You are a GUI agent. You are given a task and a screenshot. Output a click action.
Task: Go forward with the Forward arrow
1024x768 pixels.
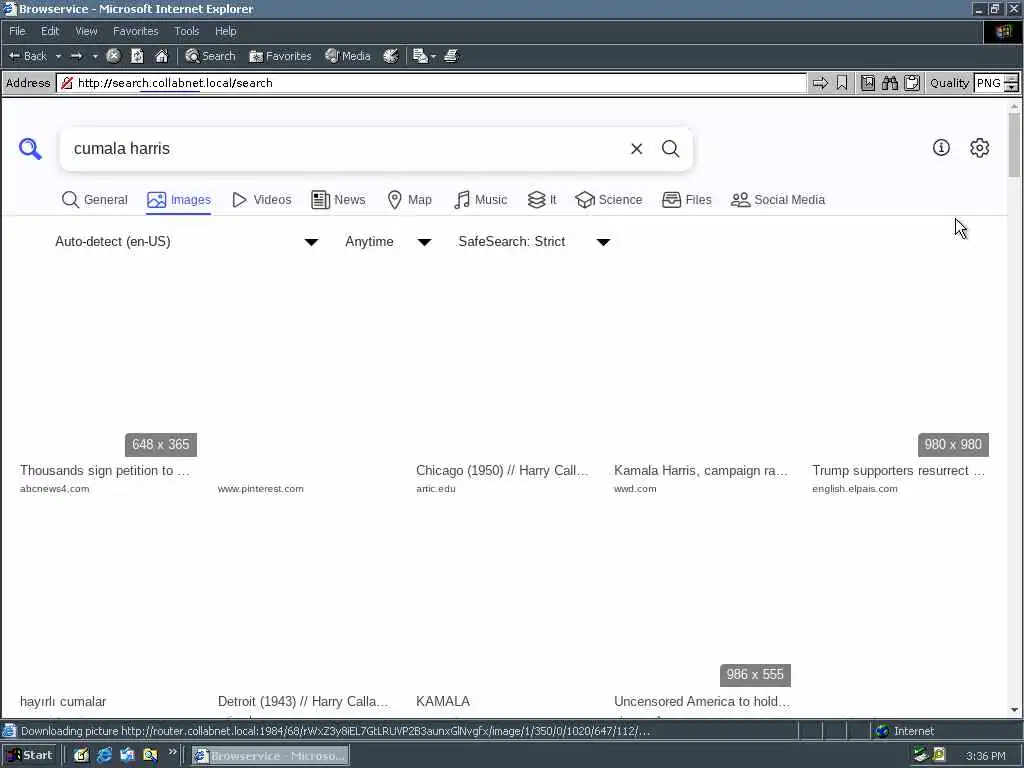(76, 56)
